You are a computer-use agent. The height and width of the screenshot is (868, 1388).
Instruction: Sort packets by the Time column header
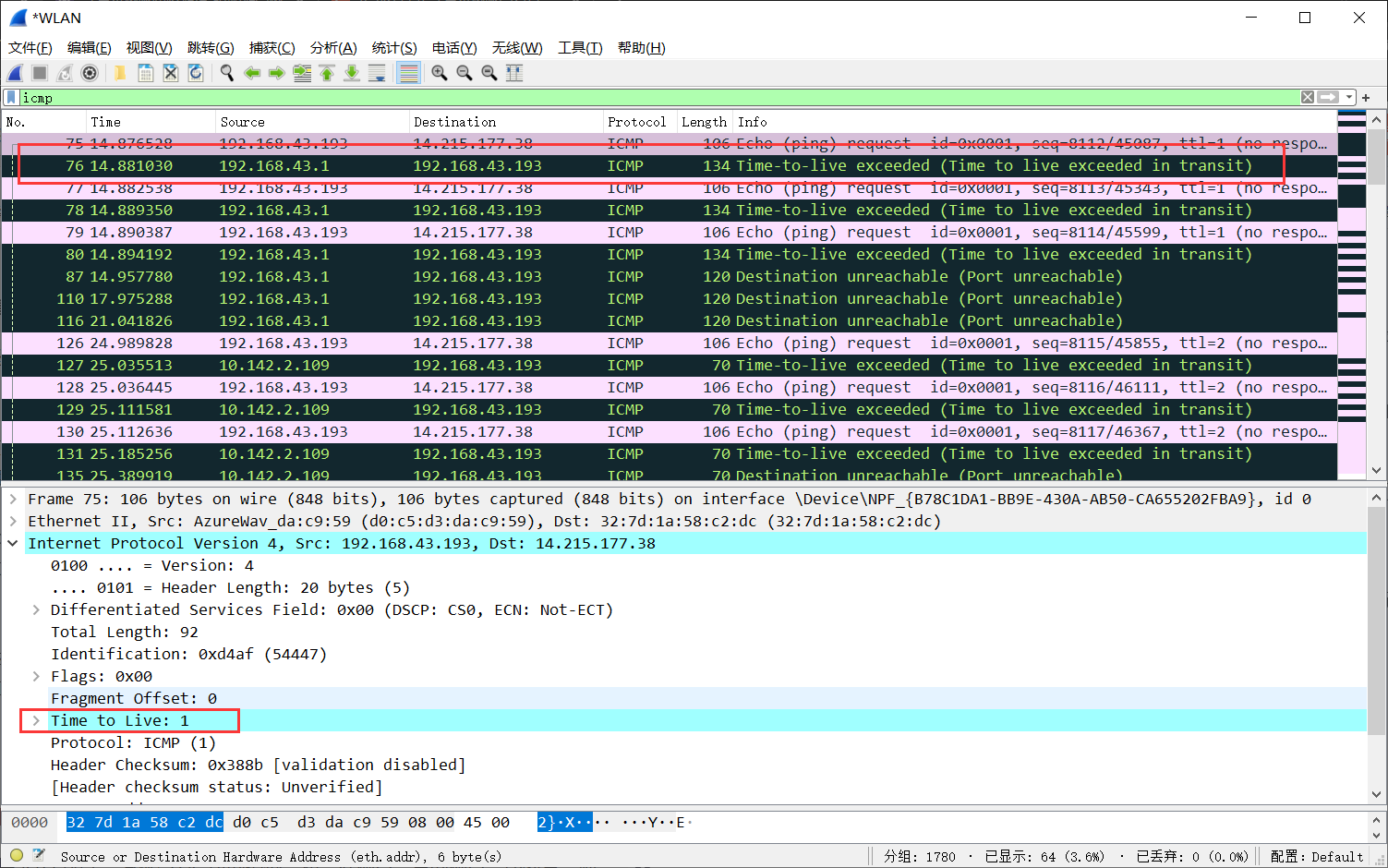click(x=151, y=122)
